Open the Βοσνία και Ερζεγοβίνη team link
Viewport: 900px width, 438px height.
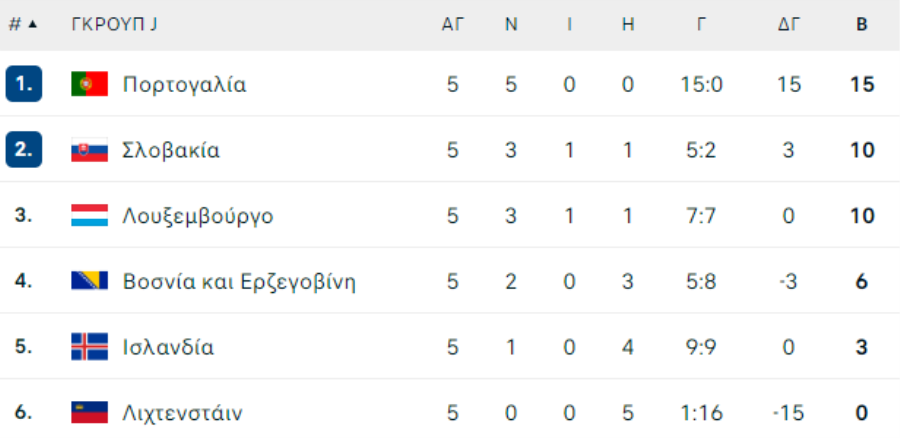pyautogui.click(x=239, y=282)
